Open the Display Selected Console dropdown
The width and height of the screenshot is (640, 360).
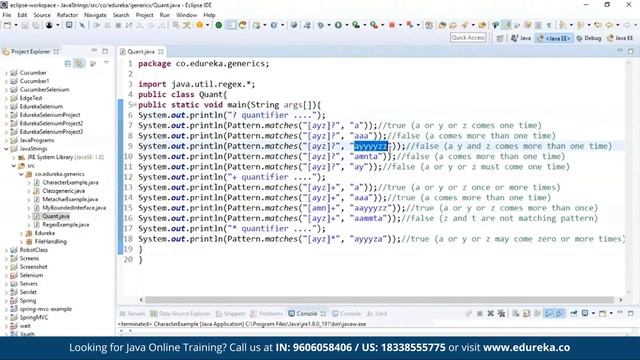click(x=593, y=313)
